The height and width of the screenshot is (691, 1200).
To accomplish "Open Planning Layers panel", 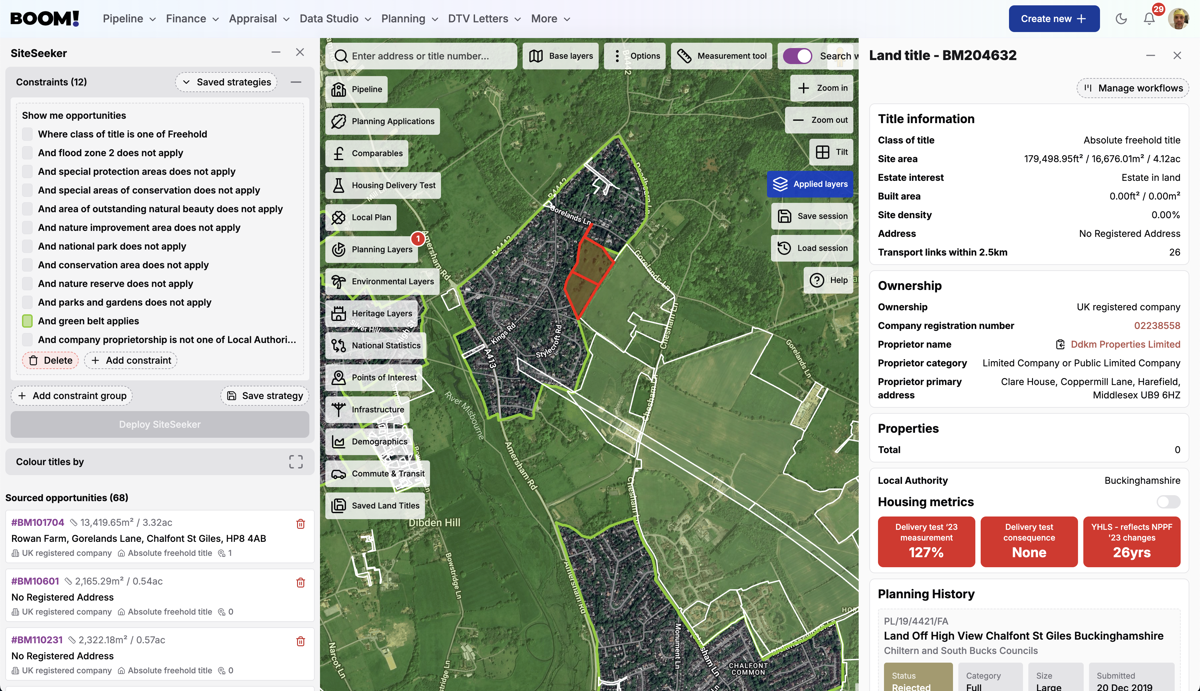I will [x=372, y=249].
